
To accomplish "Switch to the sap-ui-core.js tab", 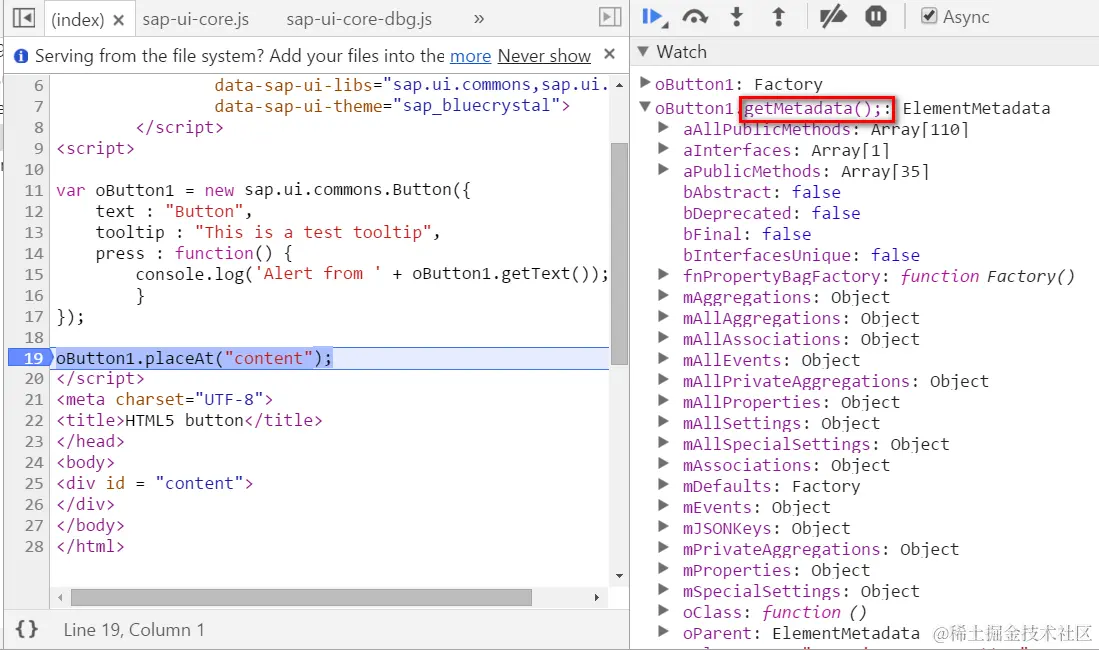I will tap(196, 19).
